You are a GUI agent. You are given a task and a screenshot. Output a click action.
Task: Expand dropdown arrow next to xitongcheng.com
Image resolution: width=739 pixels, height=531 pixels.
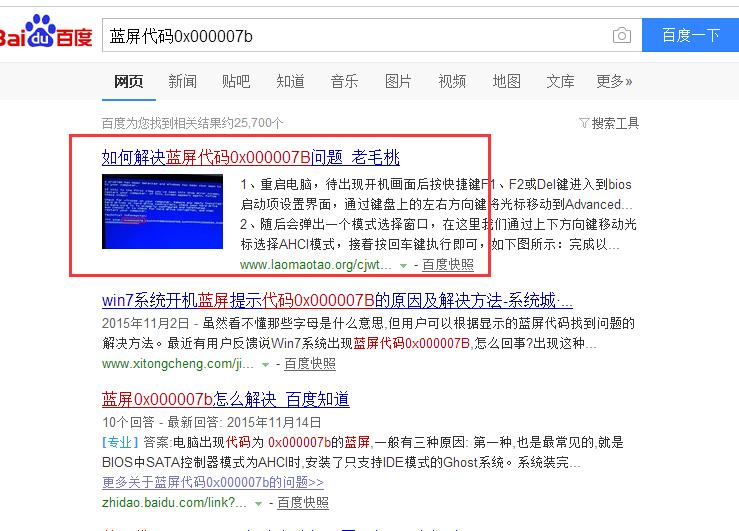(265, 365)
